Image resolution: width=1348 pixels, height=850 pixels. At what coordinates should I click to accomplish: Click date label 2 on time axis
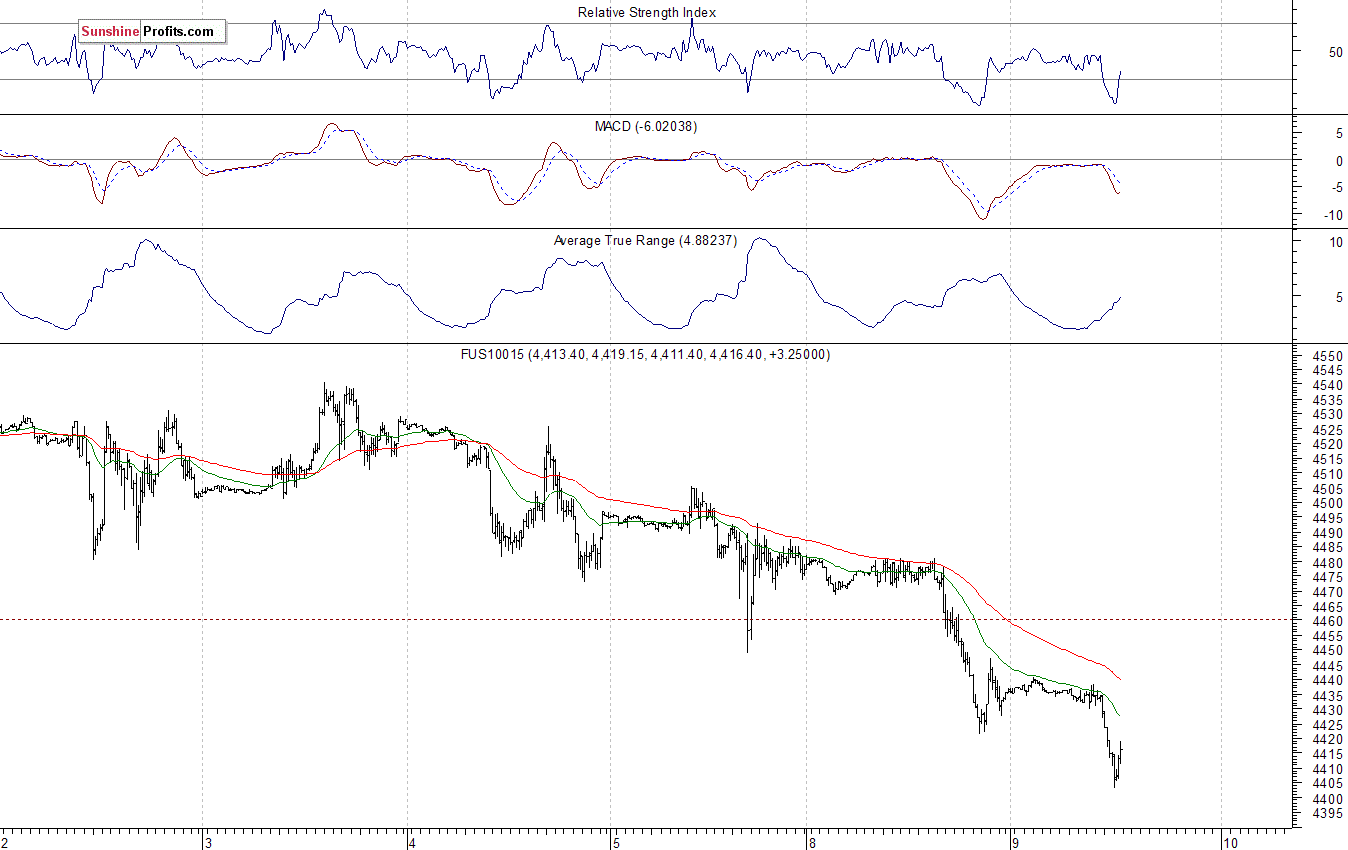coord(6,842)
